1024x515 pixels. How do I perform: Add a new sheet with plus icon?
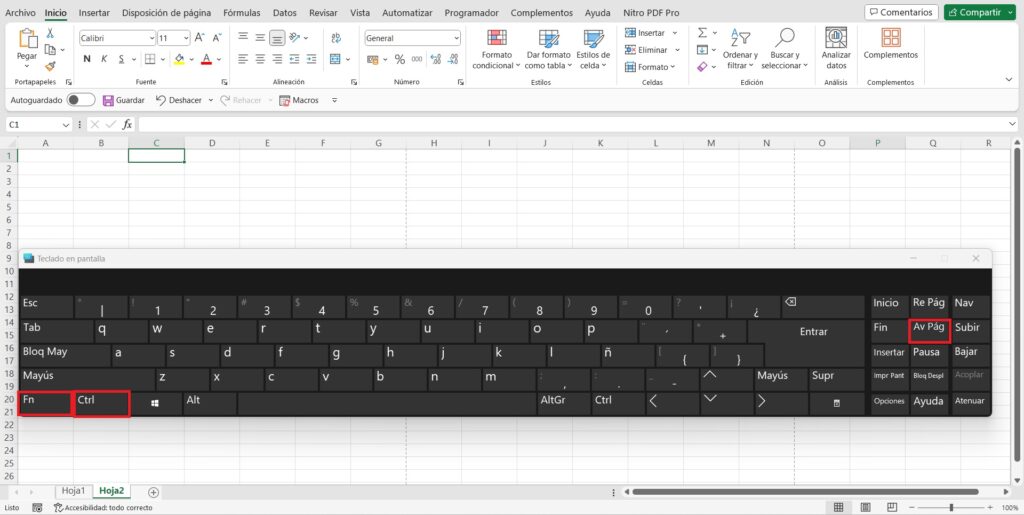point(153,492)
